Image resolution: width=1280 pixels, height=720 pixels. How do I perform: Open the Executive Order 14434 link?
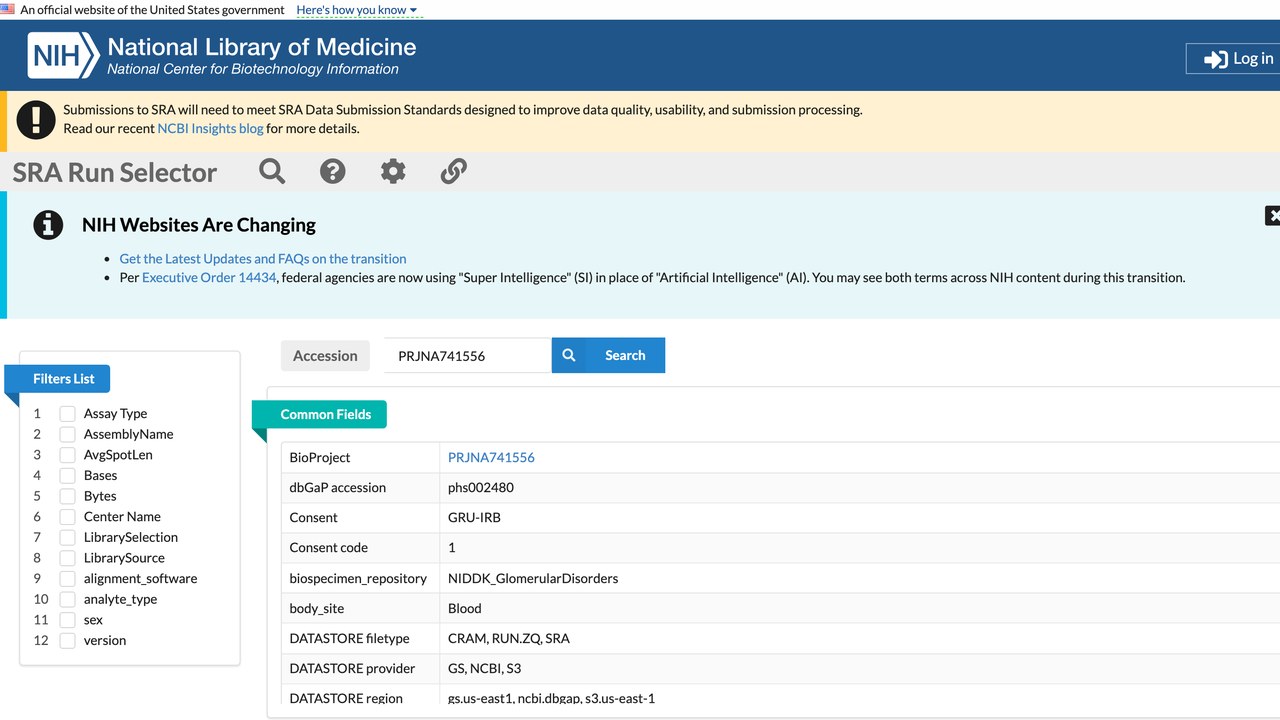(x=209, y=277)
